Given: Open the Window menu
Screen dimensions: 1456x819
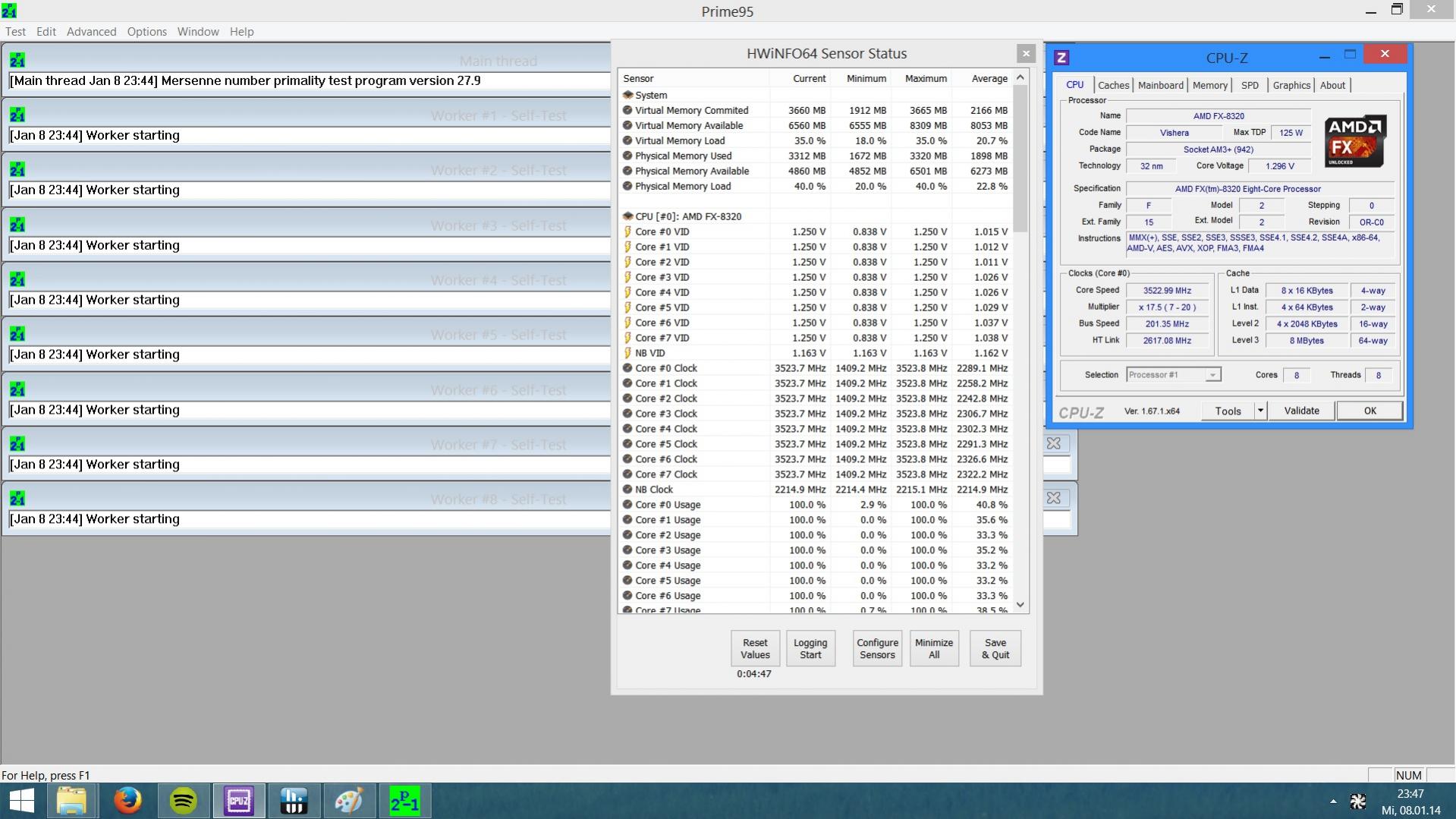Looking at the screenshot, I should [198, 32].
